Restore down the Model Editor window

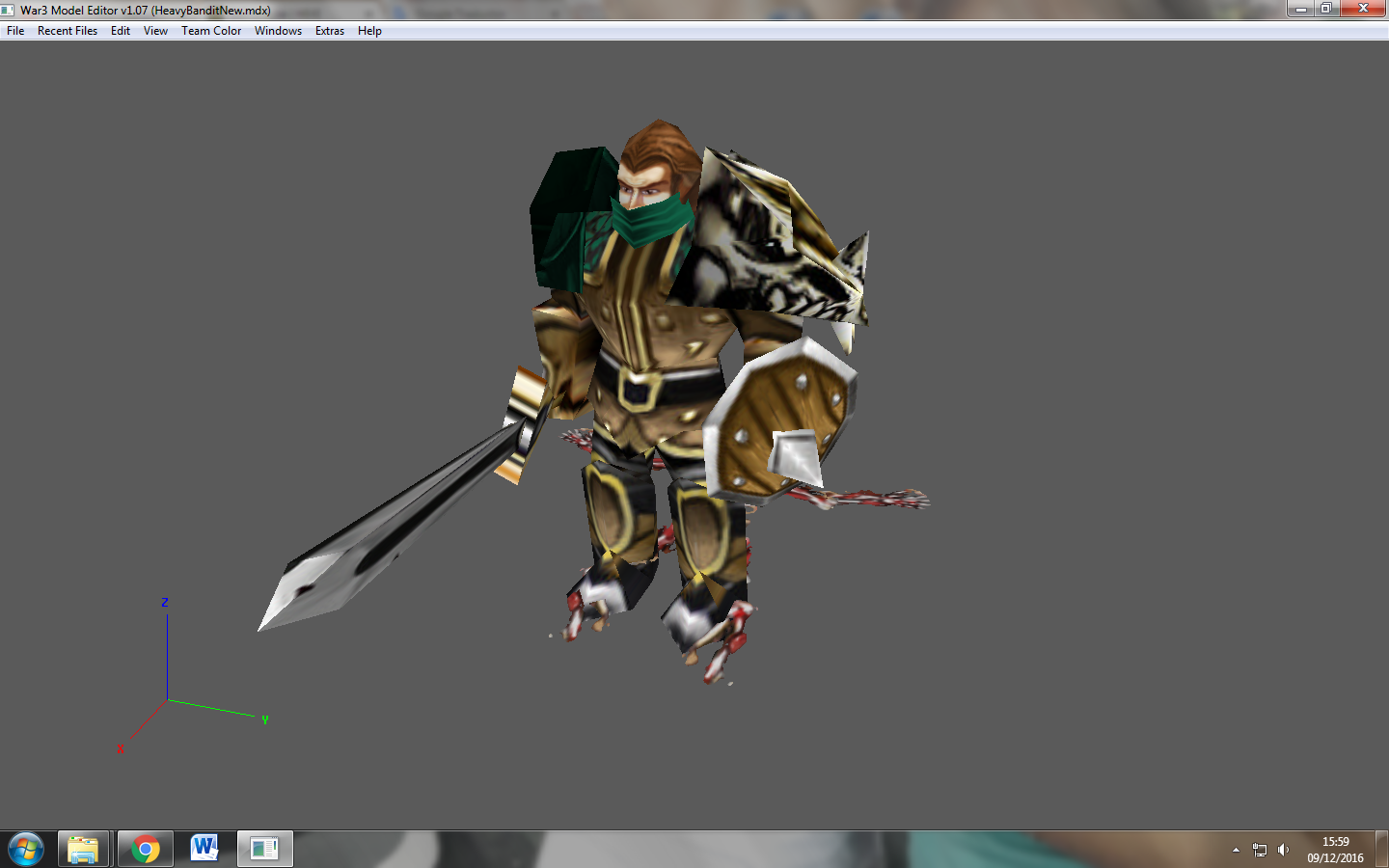tap(1326, 9)
